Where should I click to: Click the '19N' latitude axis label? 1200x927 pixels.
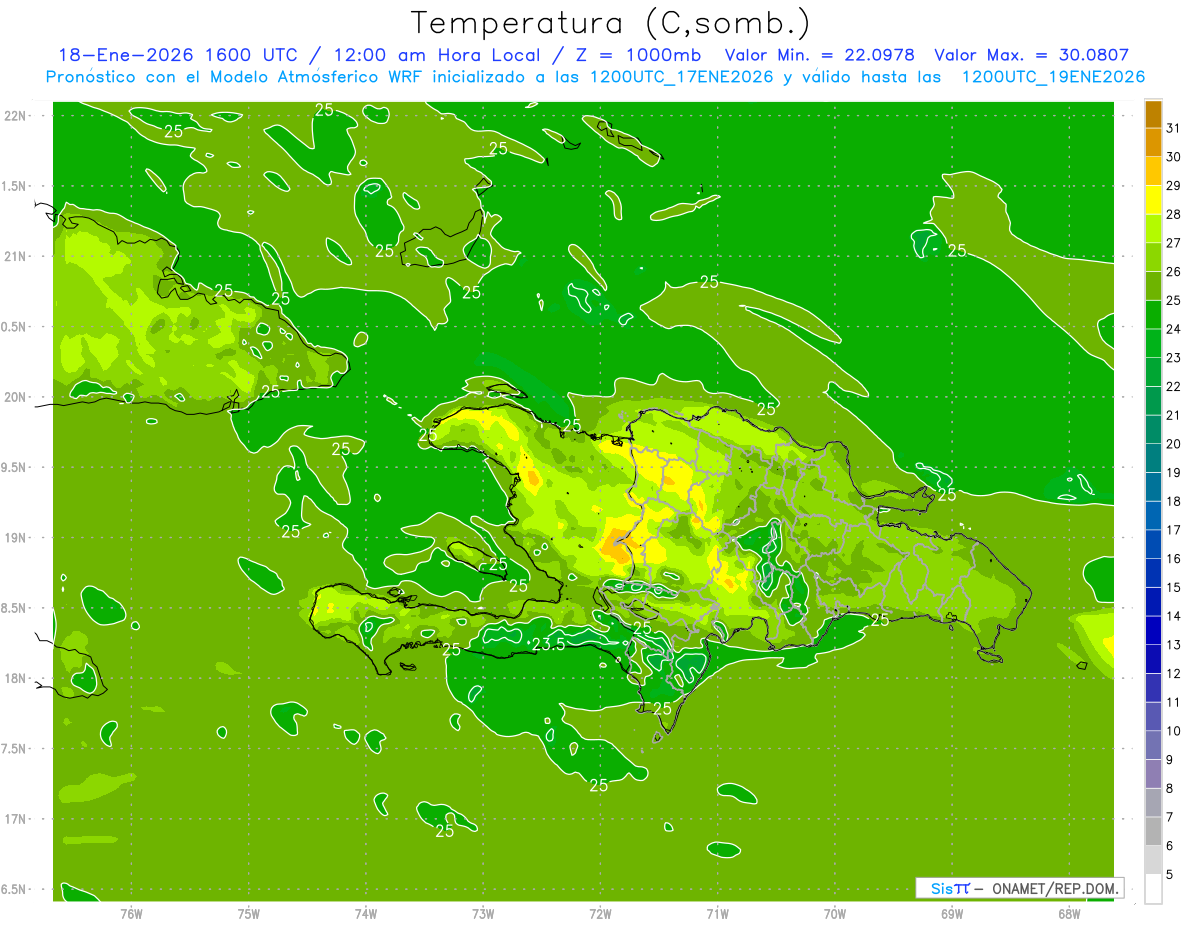click(x=14, y=538)
